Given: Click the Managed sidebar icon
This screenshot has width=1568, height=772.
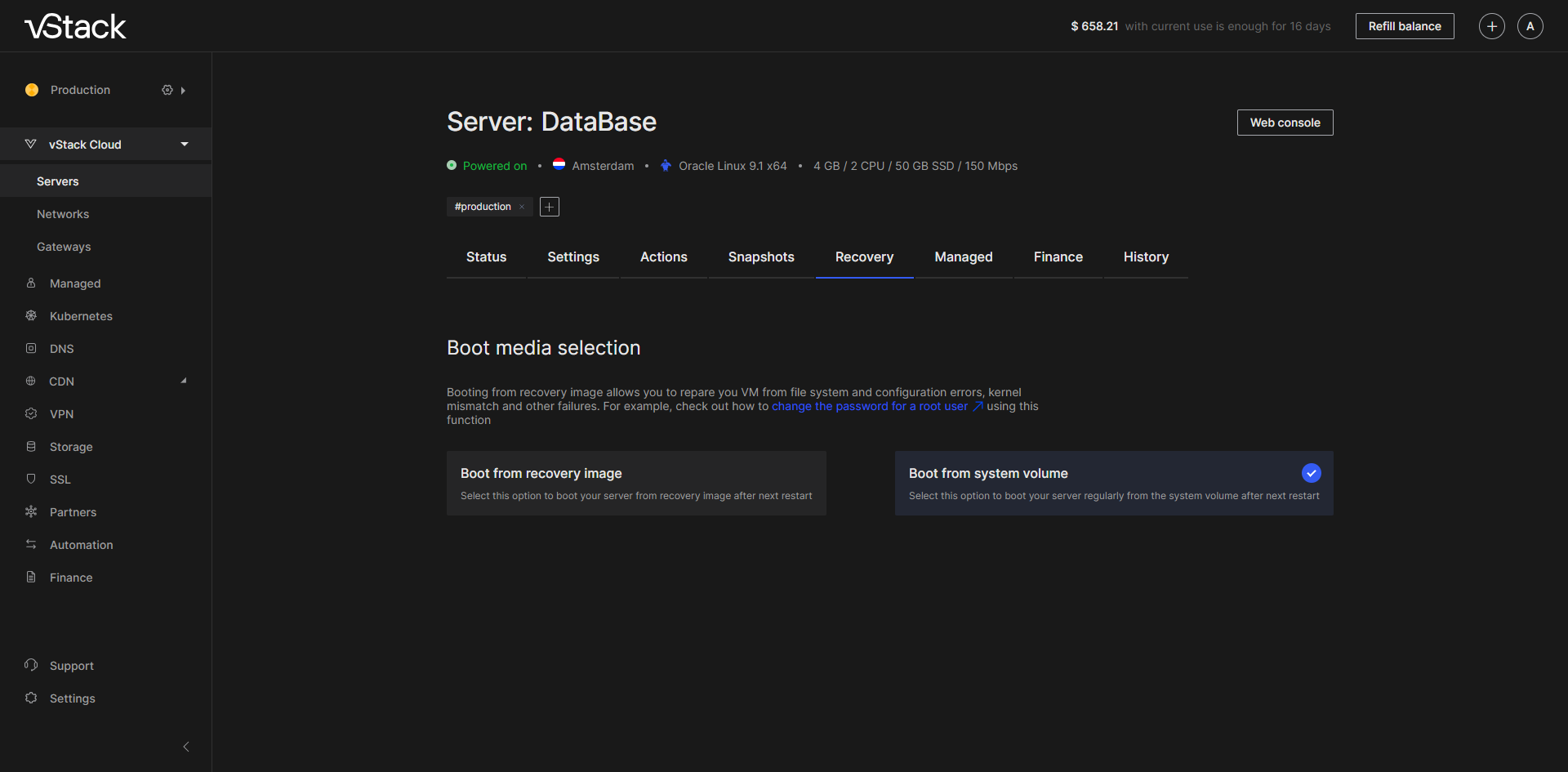Looking at the screenshot, I should pyautogui.click(x=31, y=283).
